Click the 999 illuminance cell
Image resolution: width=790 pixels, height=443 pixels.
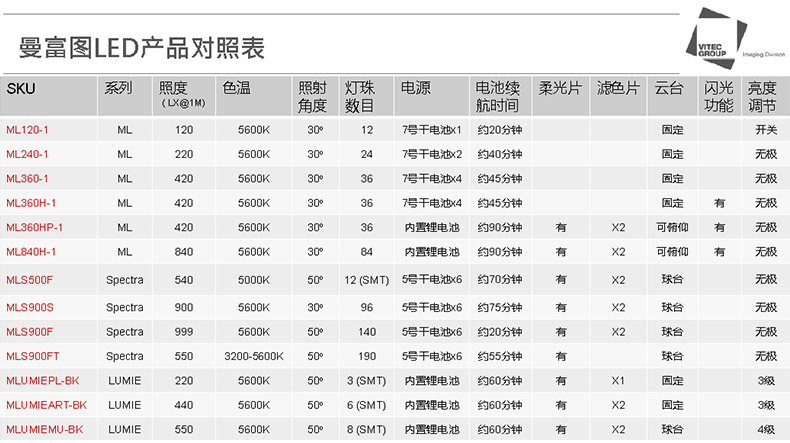click(184, 332)
